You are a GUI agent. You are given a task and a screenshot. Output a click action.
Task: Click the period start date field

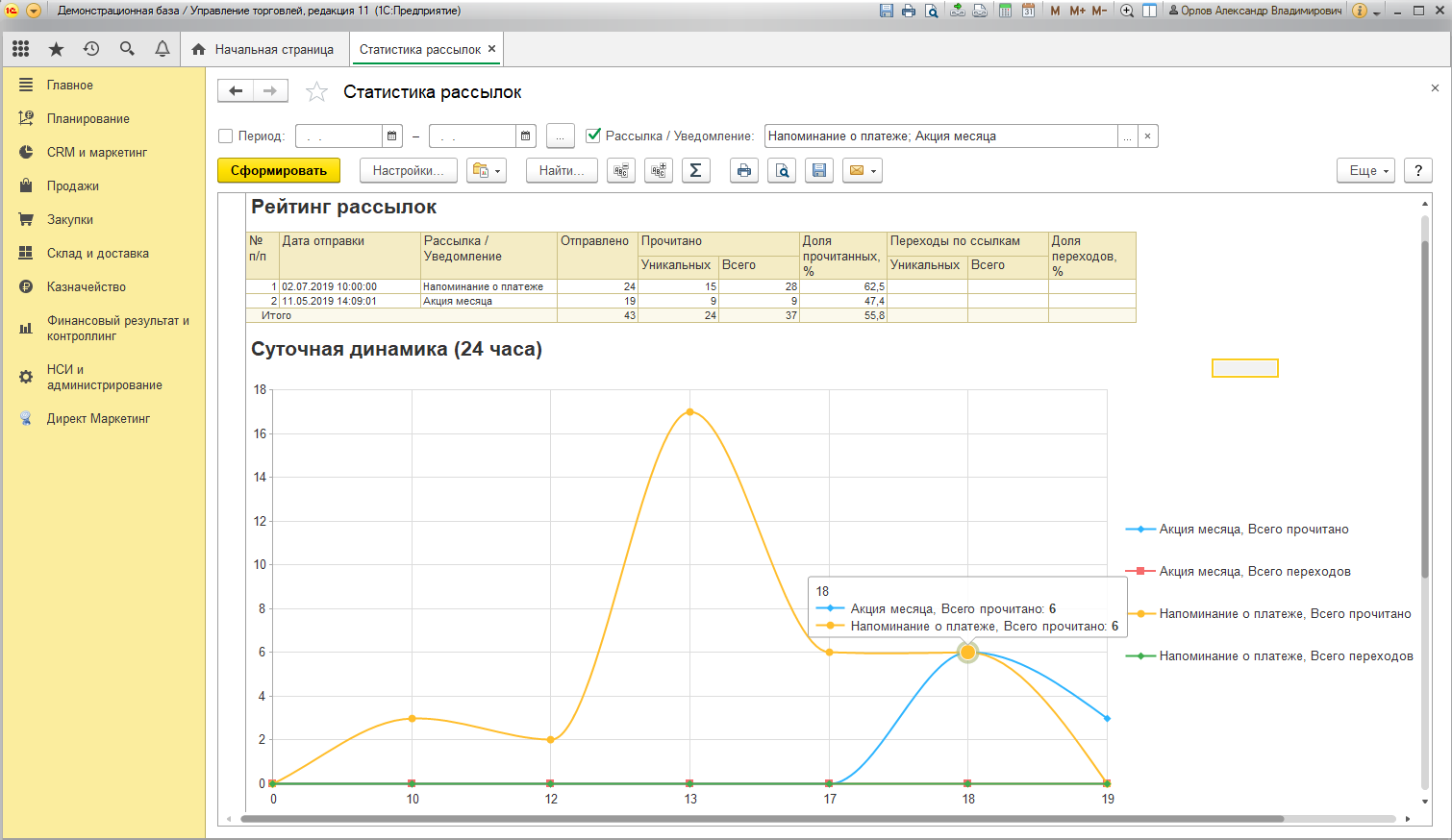tap(339, 136)
